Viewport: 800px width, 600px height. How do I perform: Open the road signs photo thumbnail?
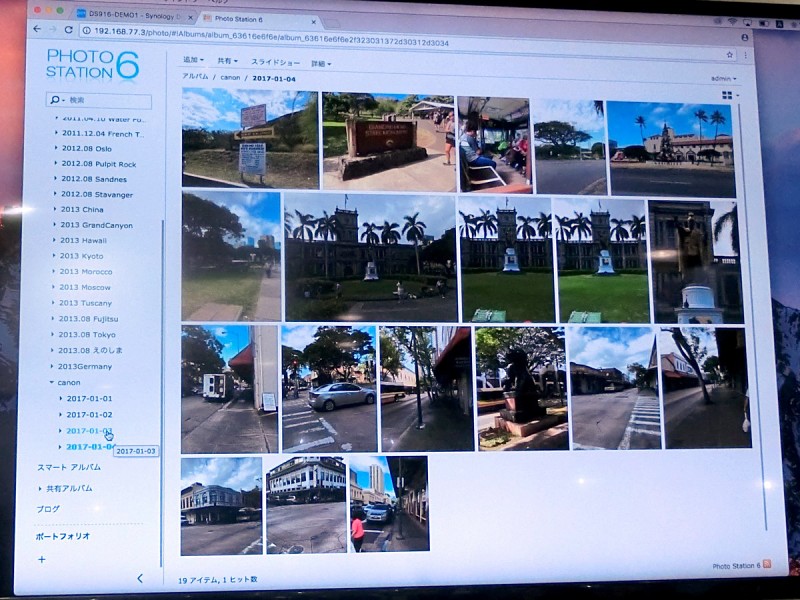250,139
